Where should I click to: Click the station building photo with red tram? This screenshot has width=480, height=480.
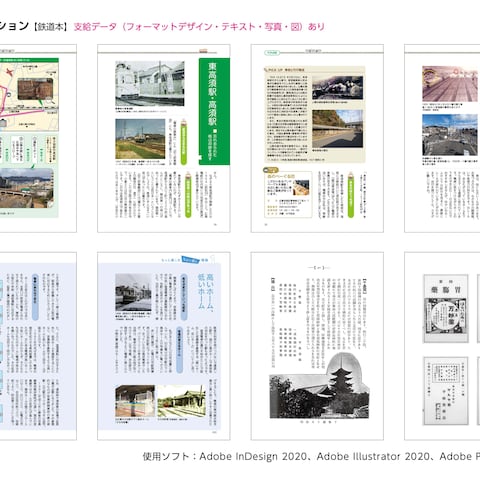point(181,401)
